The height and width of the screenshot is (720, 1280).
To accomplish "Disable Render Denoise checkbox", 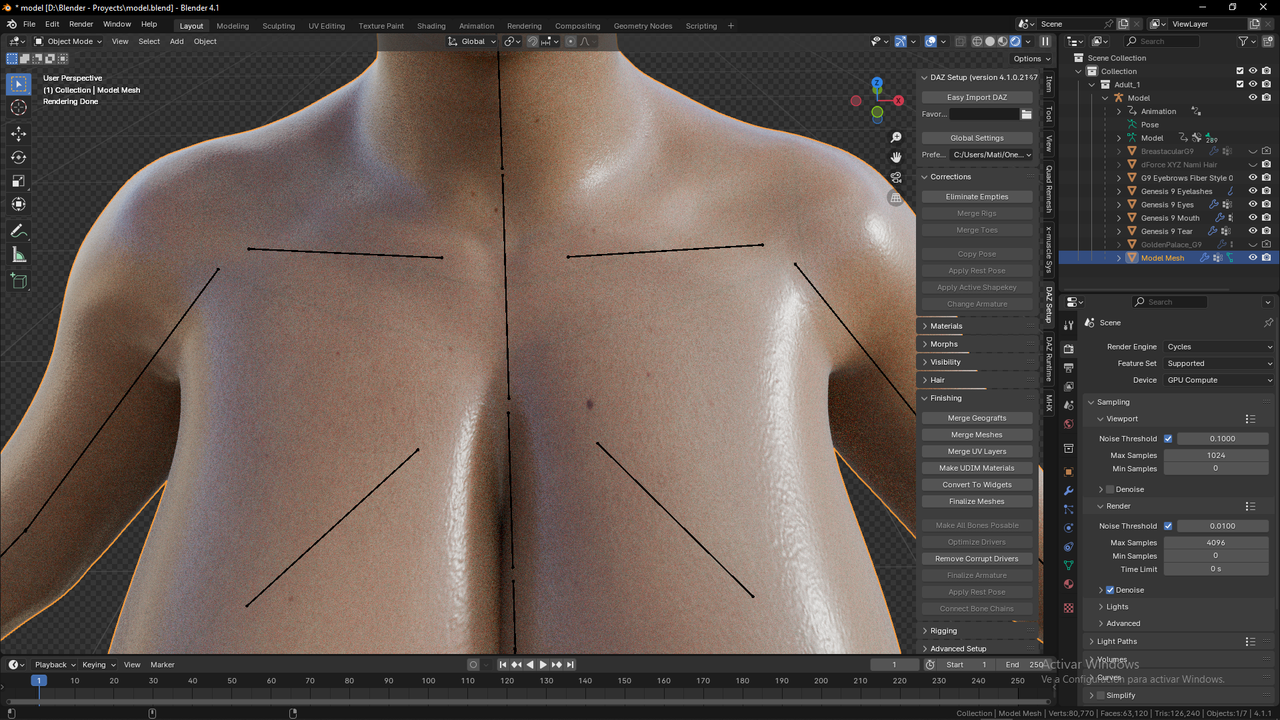I will click(1109, 590).
